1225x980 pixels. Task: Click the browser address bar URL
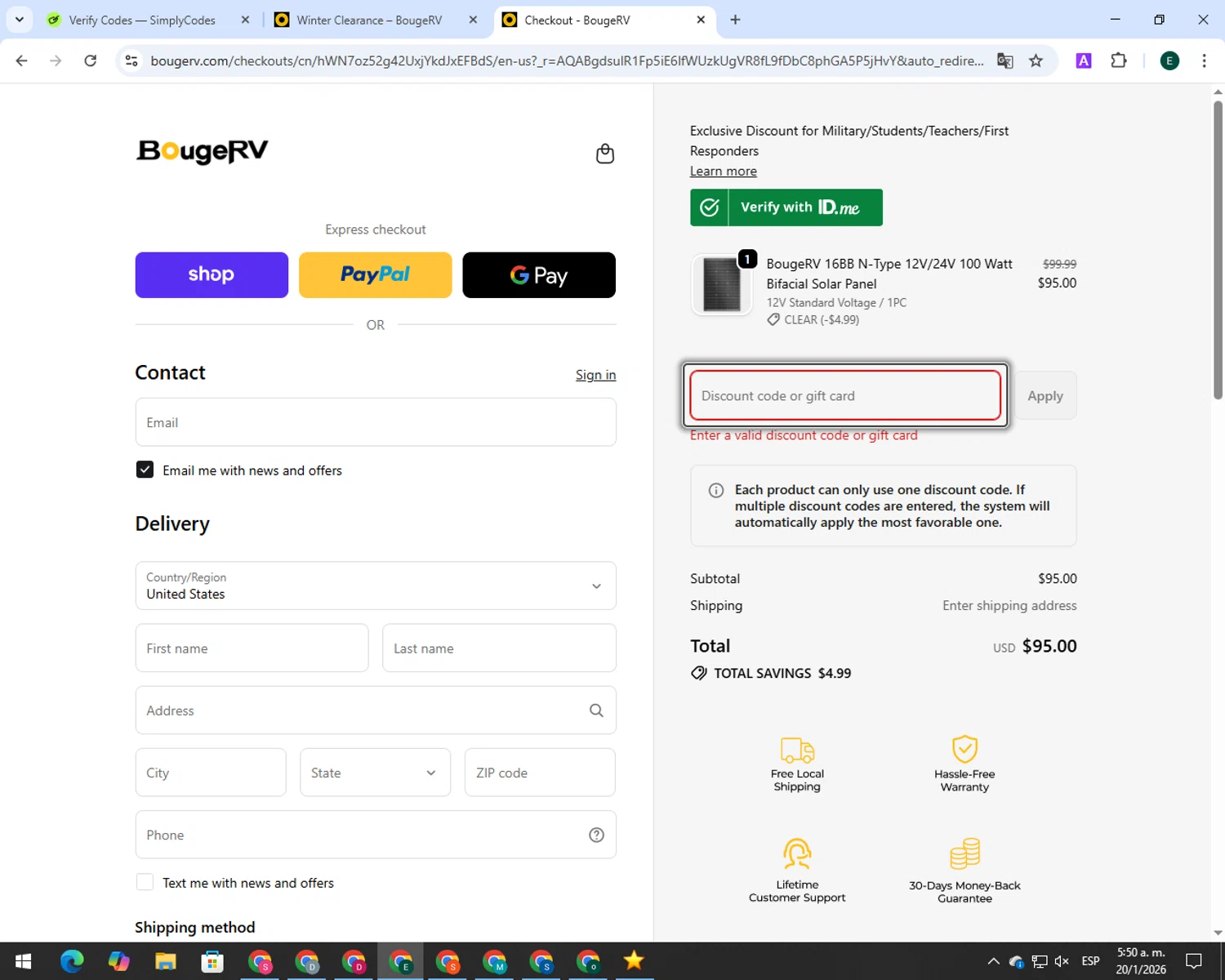pos(567,60)
